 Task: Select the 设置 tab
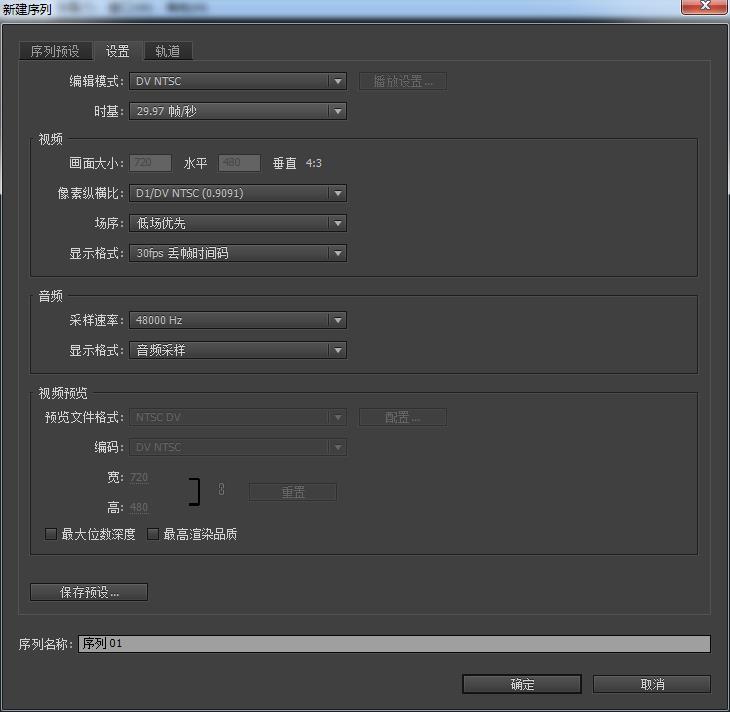point(117,51)
